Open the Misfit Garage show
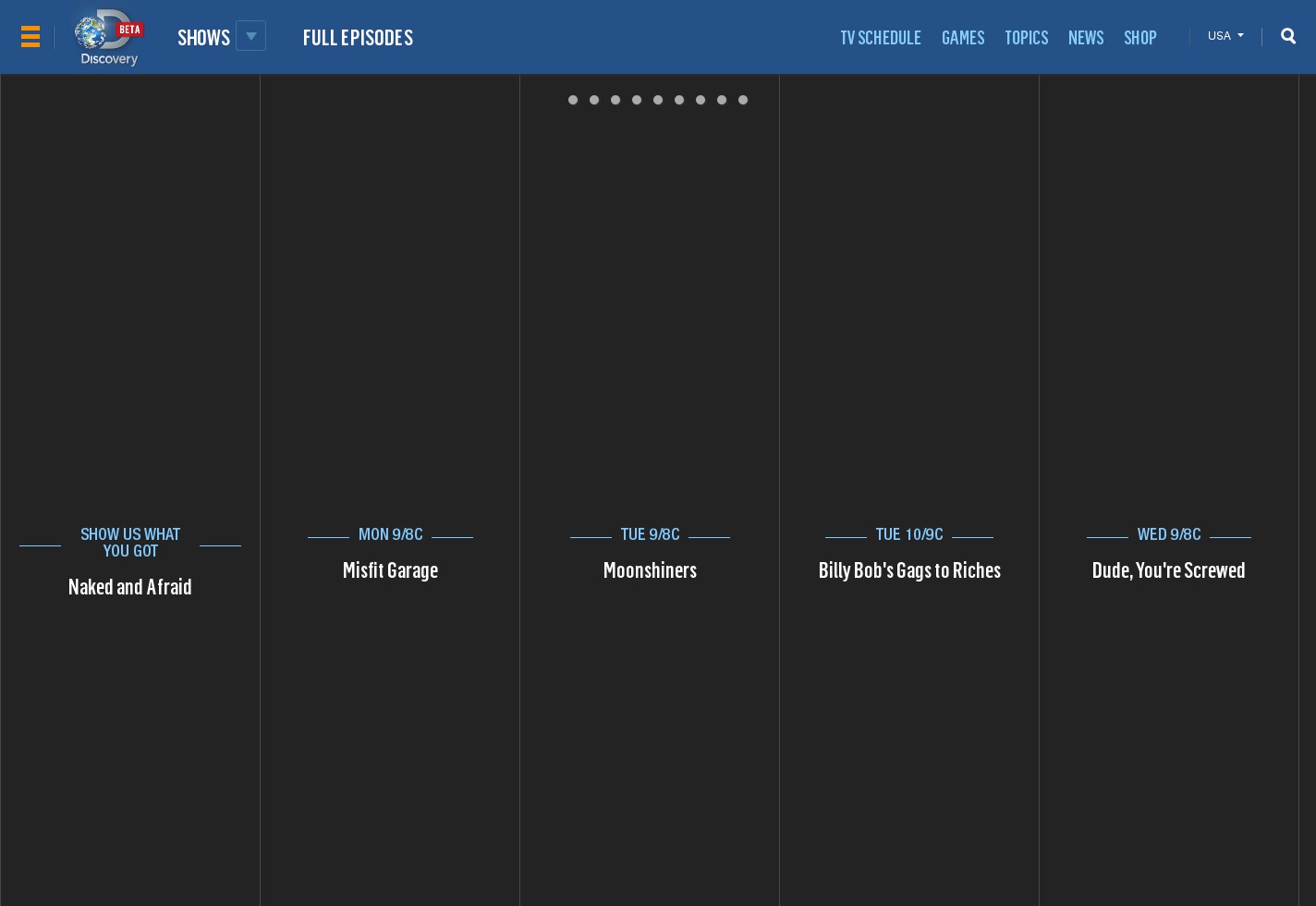This screenshot has width=1316, height=906. [x=390, y=569]
